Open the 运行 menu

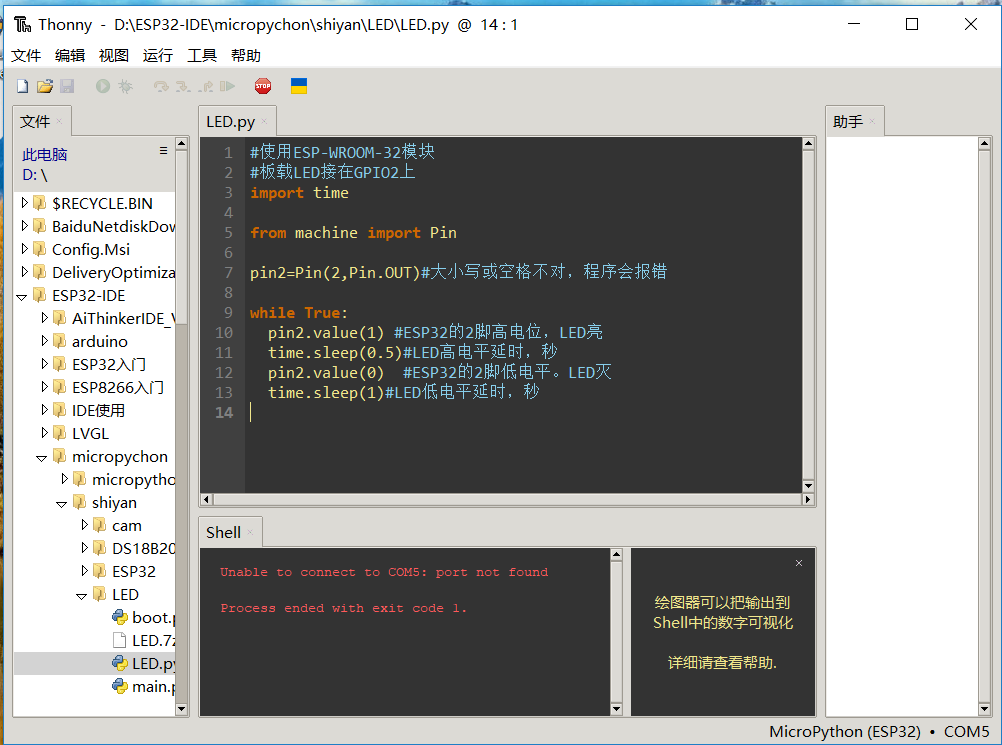[158, 56]
